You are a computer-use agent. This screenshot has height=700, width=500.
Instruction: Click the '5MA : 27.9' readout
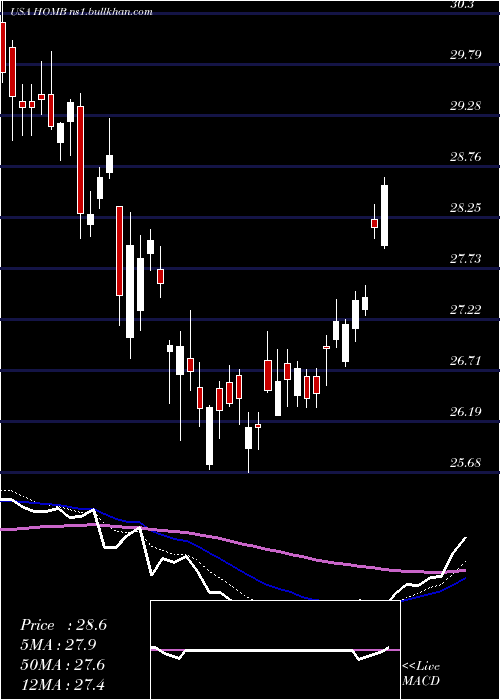pos(58,645)
